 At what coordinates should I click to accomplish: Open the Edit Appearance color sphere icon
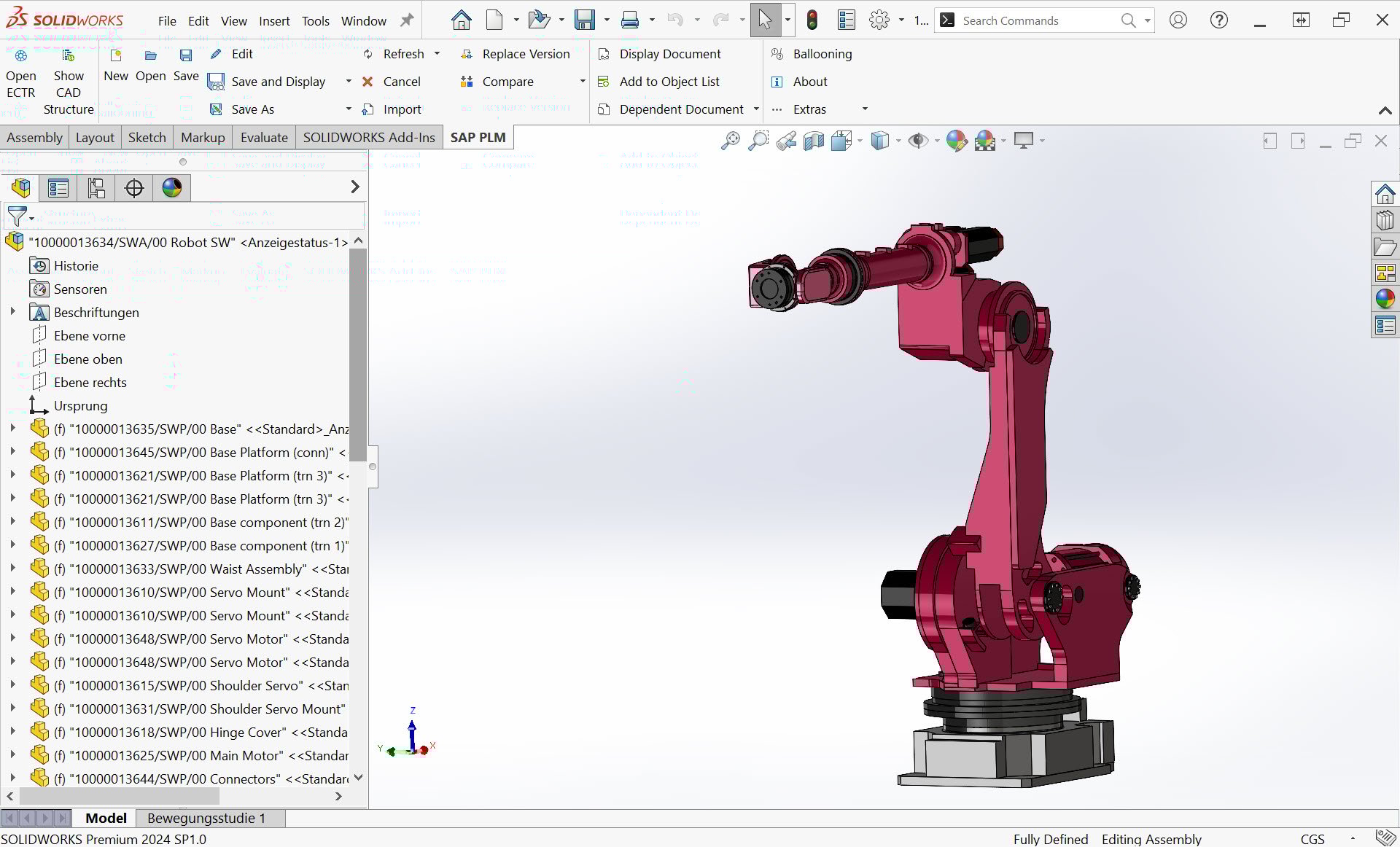click(956, 141)
